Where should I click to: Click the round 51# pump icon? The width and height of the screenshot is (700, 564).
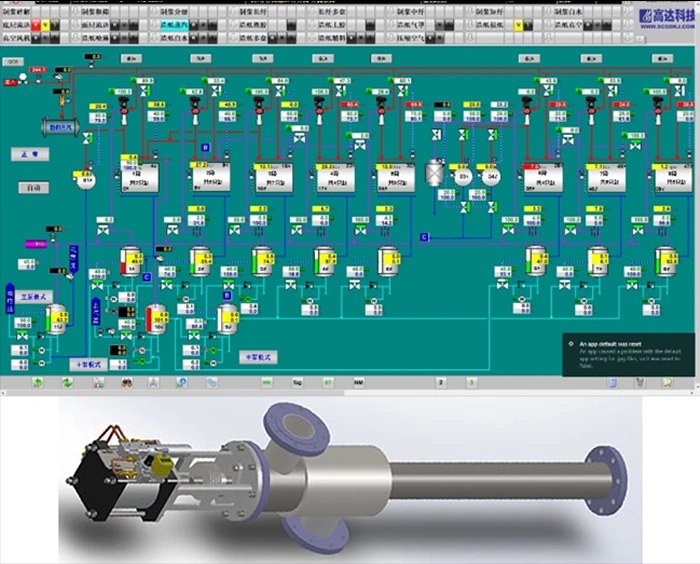click(86, 178)
